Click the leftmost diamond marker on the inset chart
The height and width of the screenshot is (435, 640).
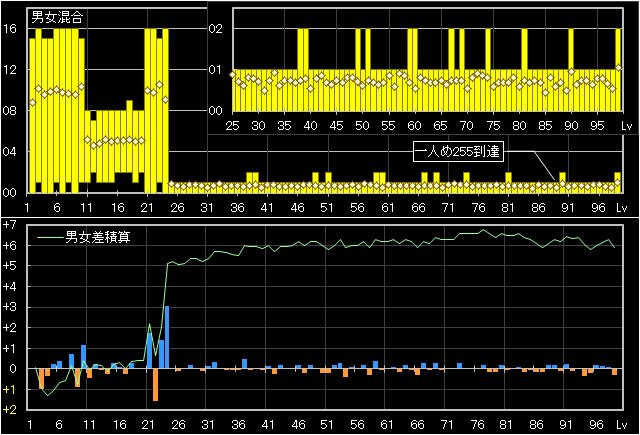(x=233, y=75)
